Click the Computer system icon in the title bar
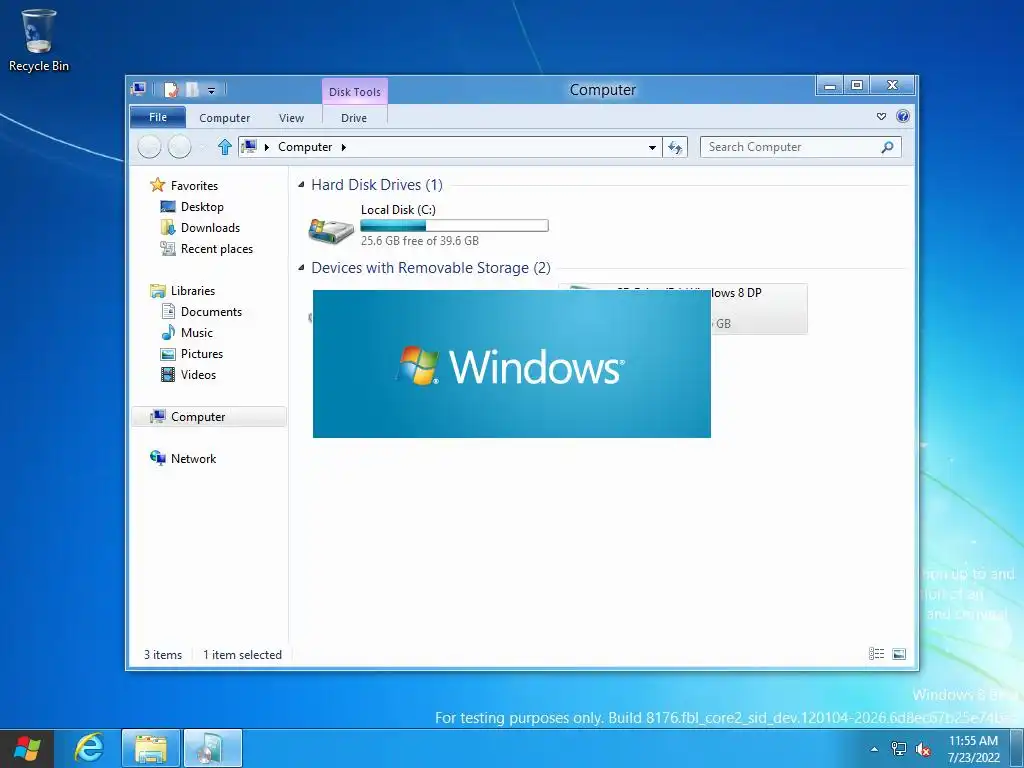 (x=138, y=89)
